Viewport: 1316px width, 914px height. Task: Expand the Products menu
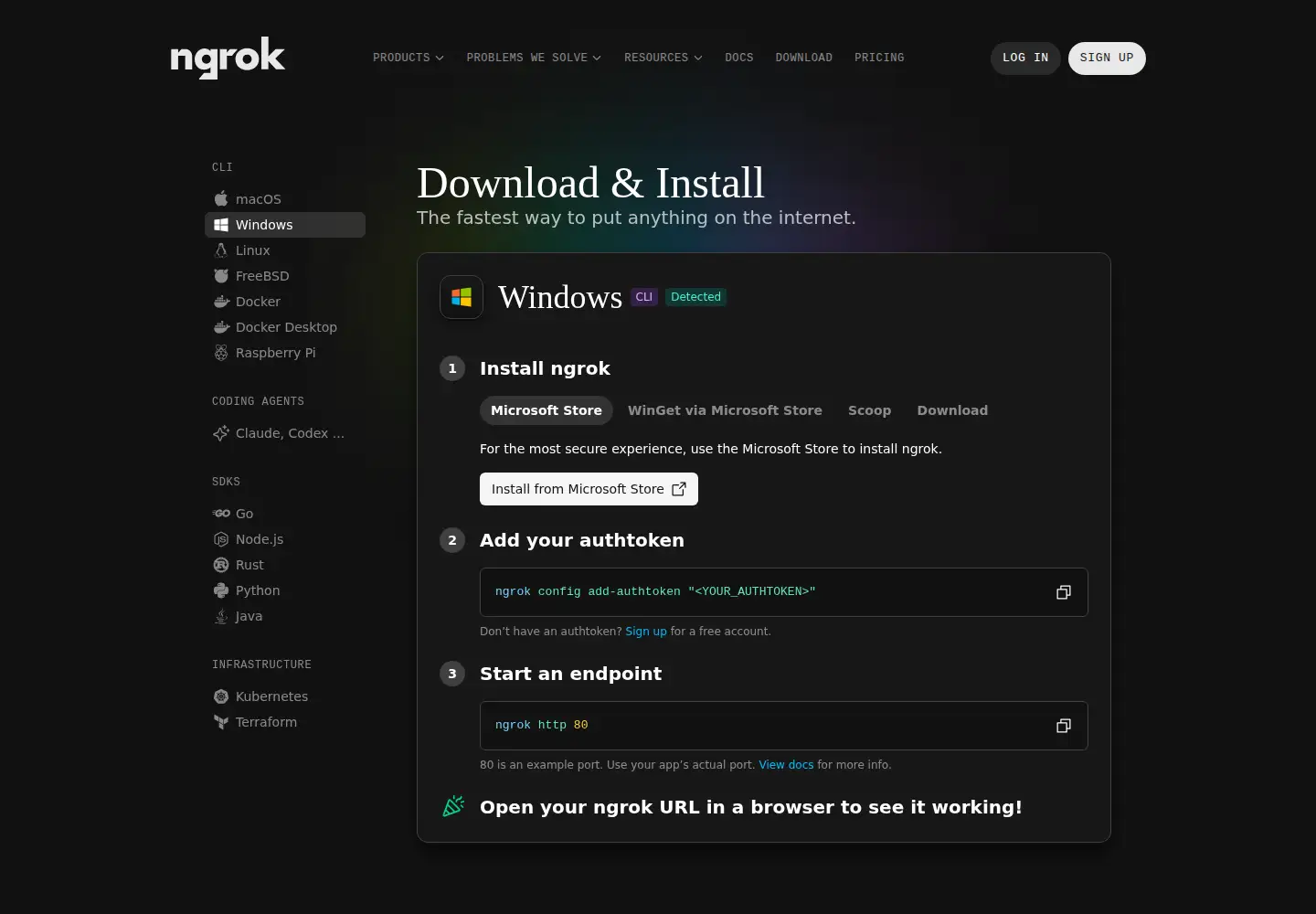click(x=409, y=58)
